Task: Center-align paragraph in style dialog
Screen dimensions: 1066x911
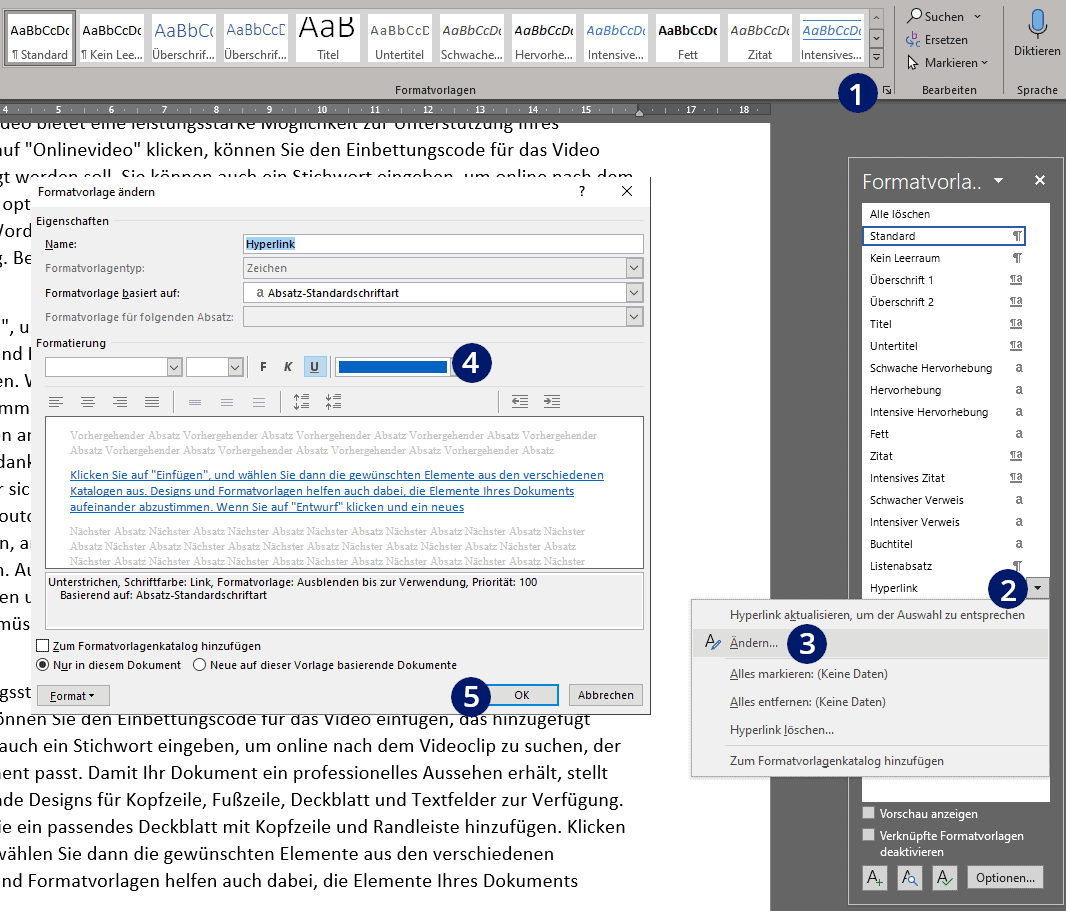Action: [88, 402]
